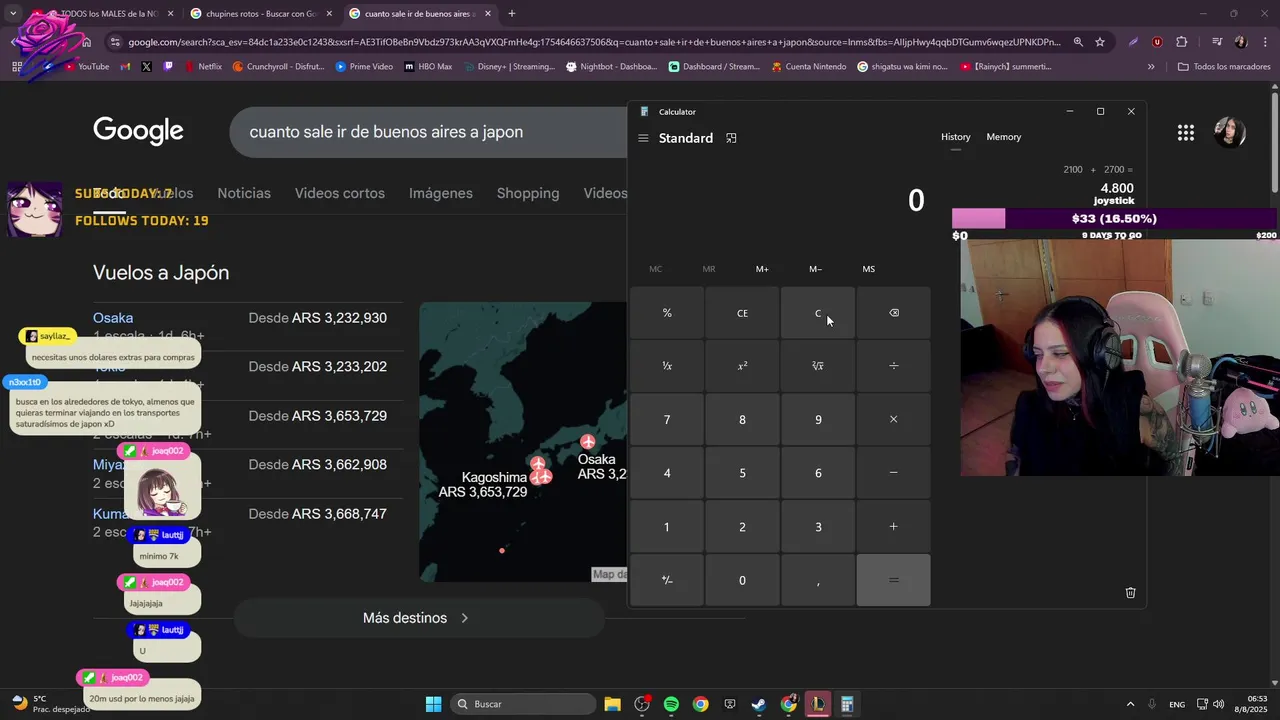1280x720 pixels.
Task: Click the plus key in Calculator
Action: (x=893, y=527)
